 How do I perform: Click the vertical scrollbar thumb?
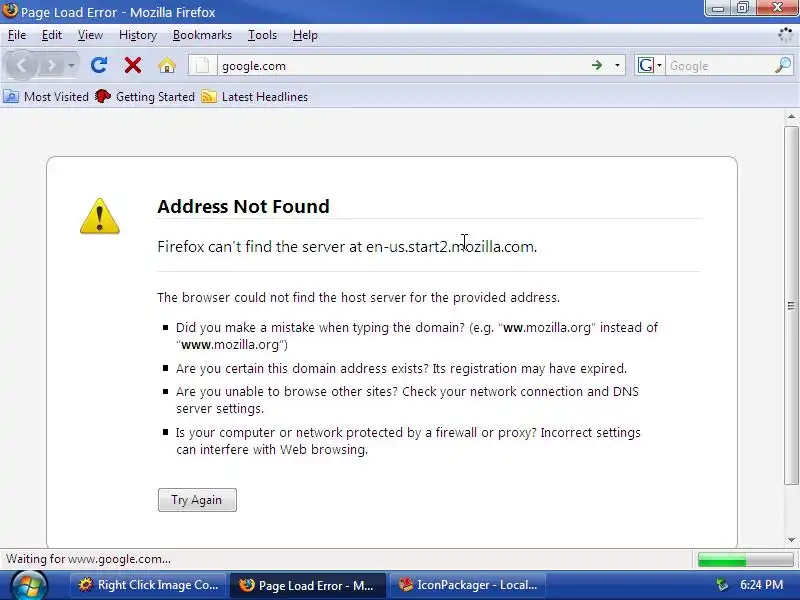(791, 305)
